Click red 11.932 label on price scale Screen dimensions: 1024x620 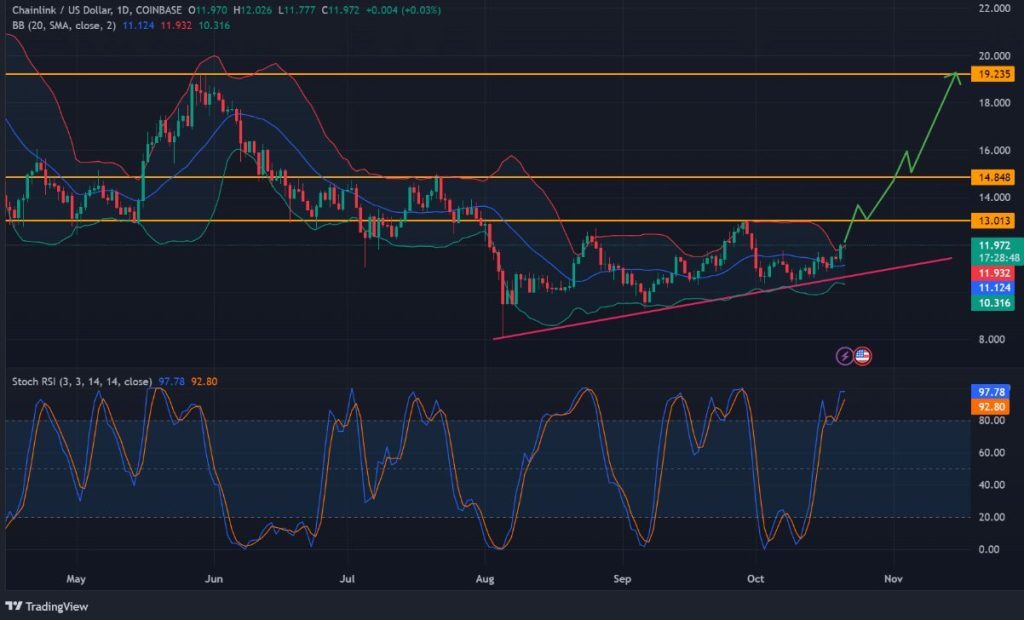993,273
